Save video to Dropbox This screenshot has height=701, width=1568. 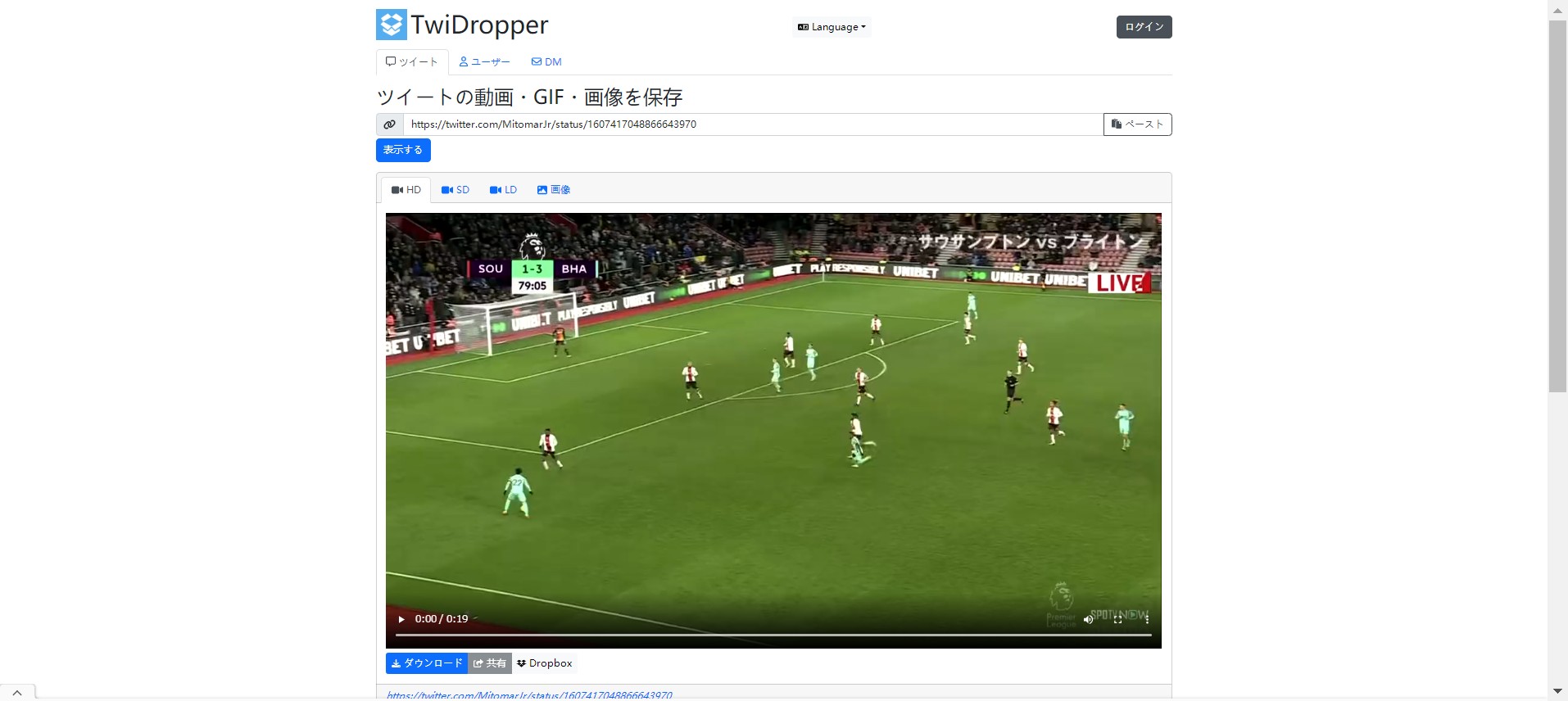pos(545,663)
